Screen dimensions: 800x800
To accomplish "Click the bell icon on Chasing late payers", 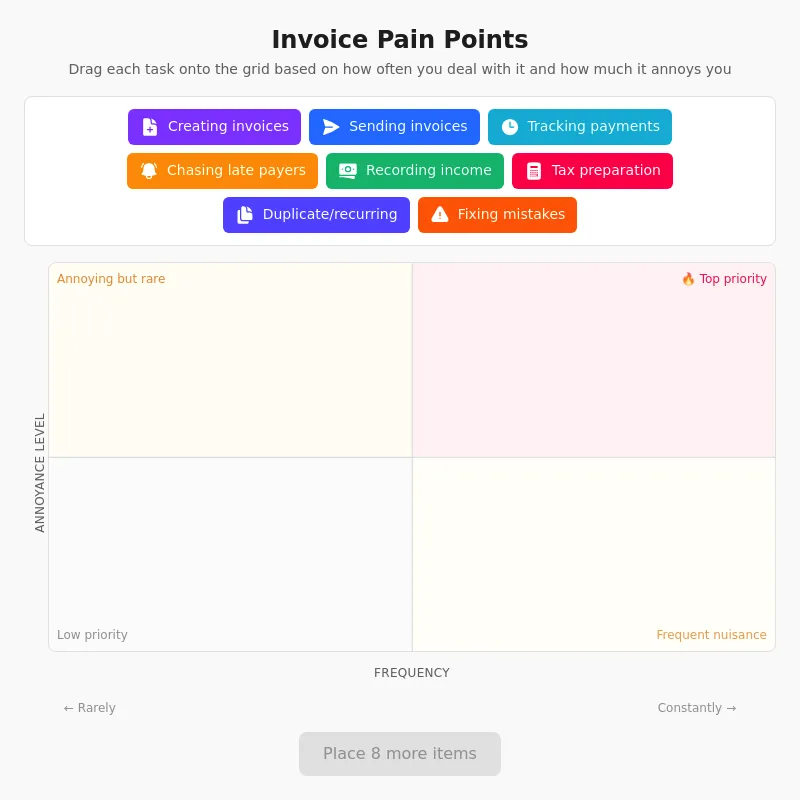I will (x=148, y=170).
